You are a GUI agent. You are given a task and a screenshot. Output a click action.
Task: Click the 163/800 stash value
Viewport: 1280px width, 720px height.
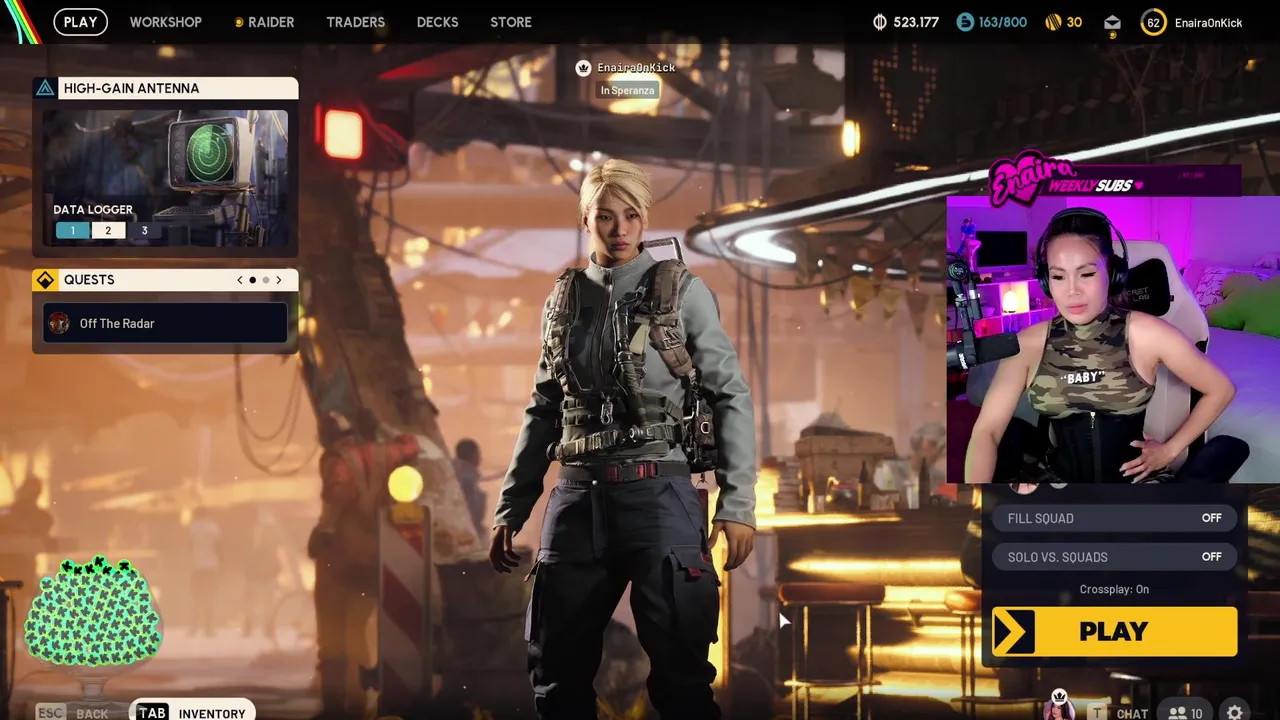1003,22
